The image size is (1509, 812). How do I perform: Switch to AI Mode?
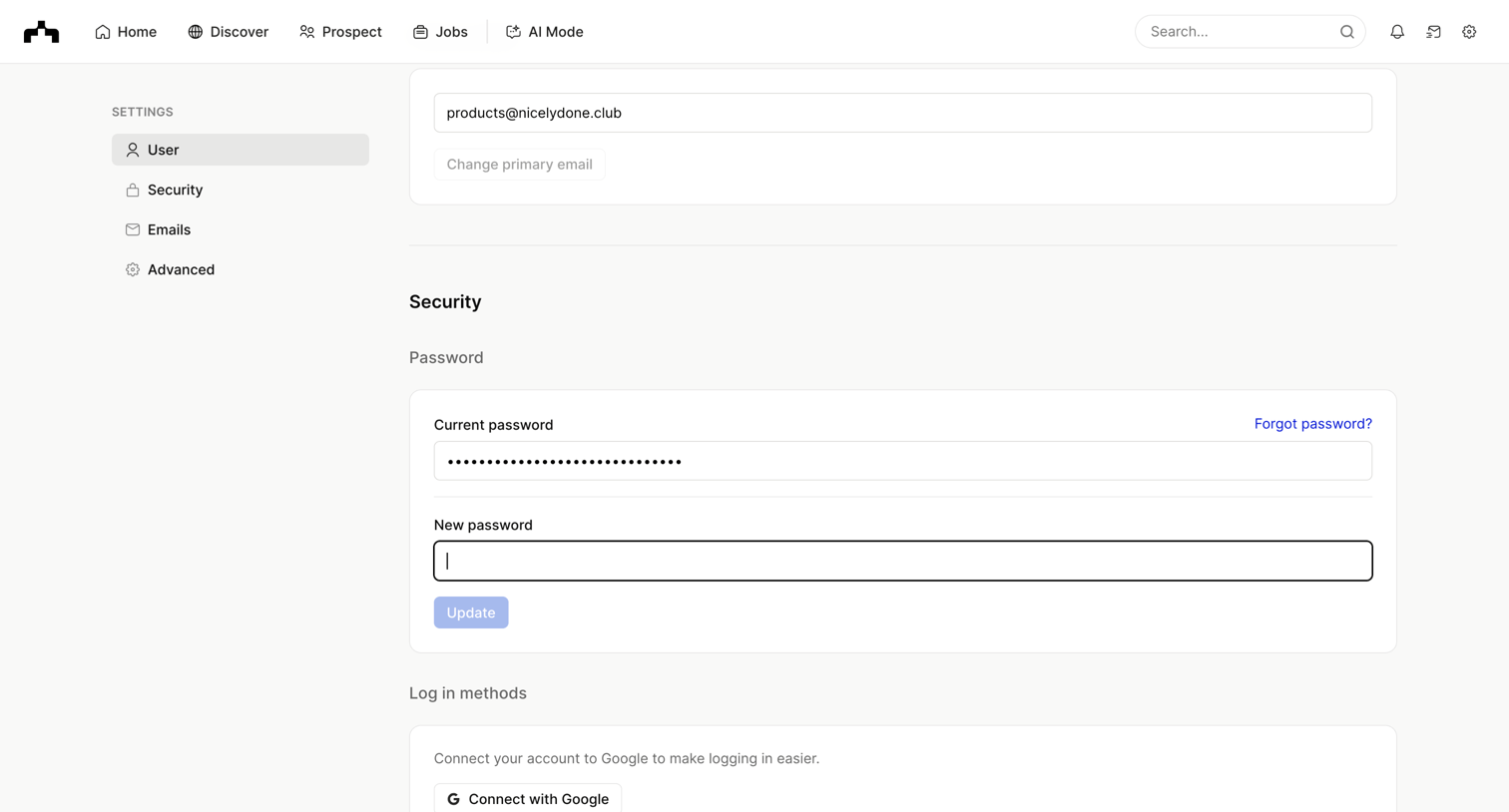544,32
